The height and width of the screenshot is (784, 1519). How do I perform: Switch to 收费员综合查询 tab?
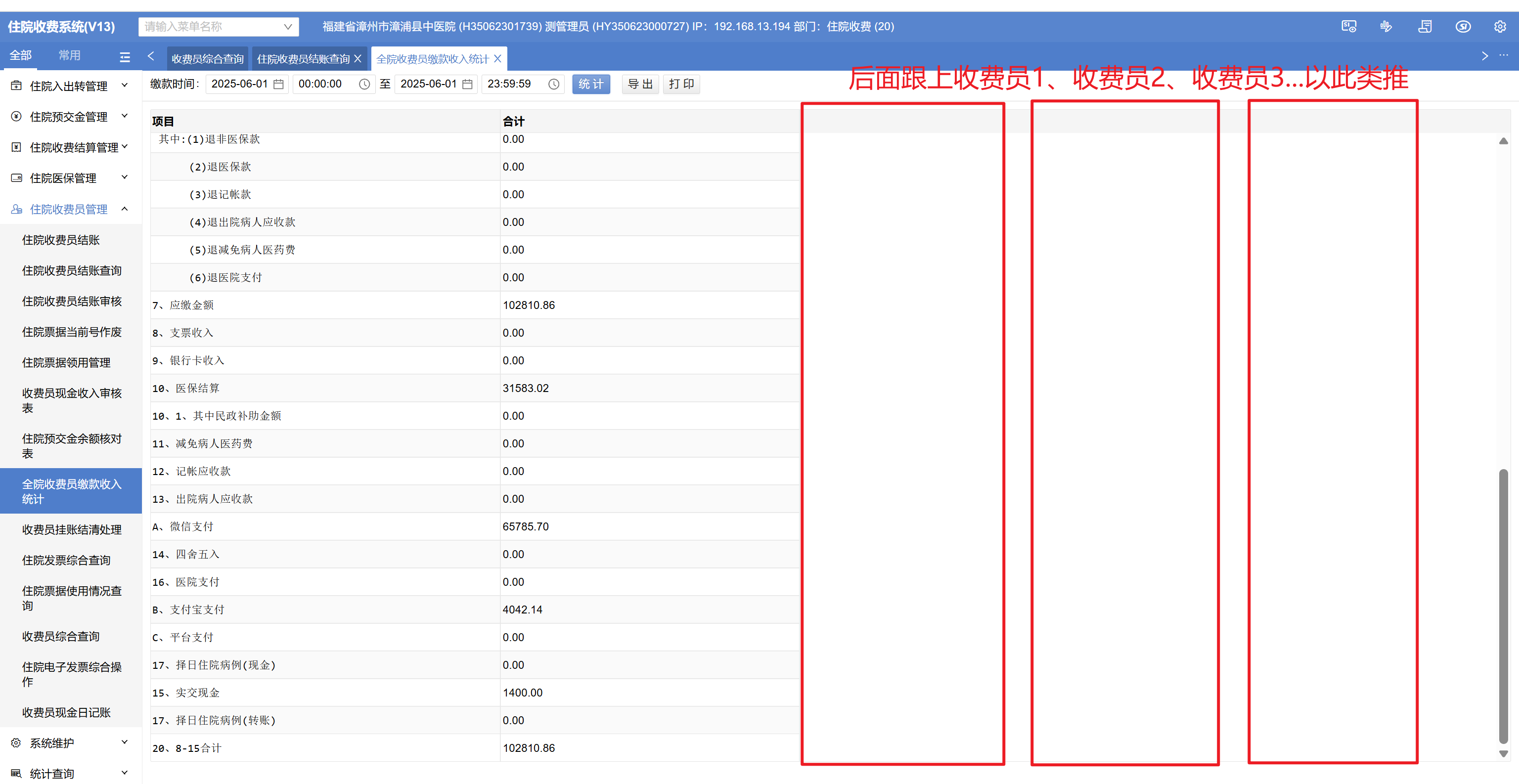208,59
